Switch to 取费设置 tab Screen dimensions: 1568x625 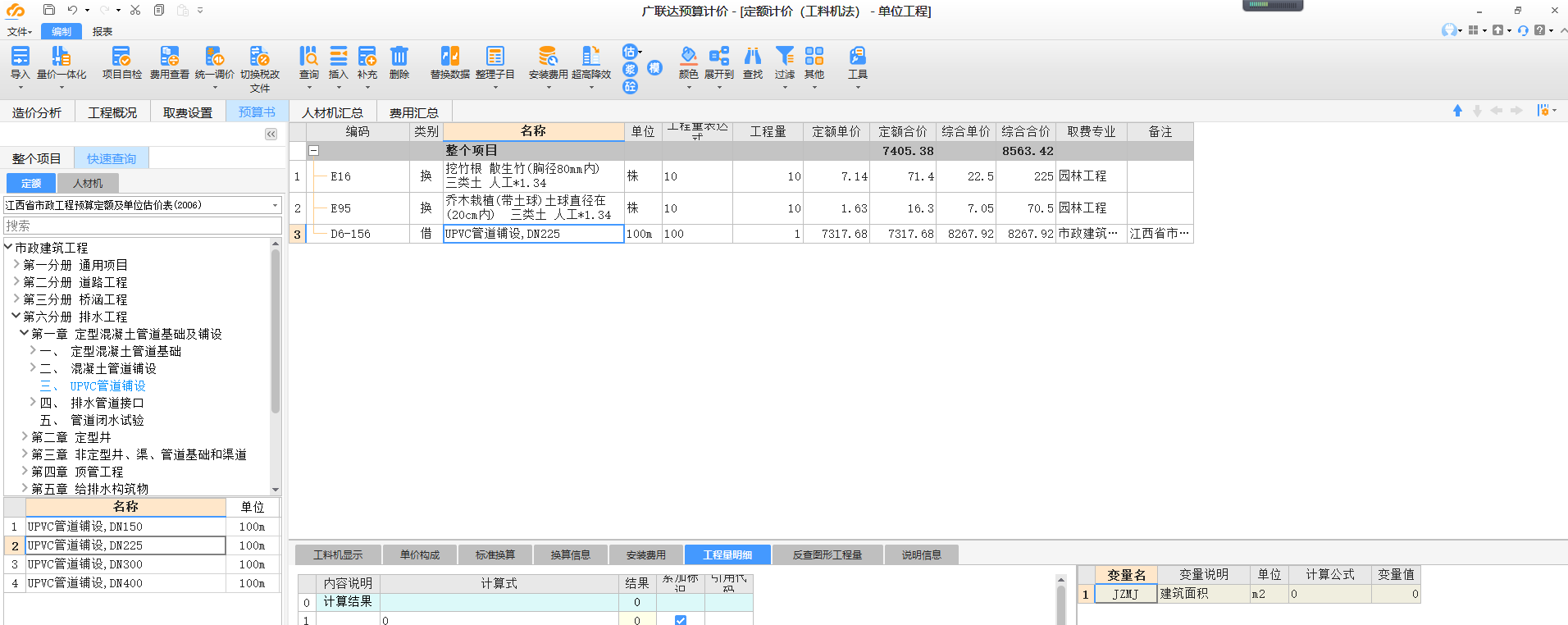[188, 112]
